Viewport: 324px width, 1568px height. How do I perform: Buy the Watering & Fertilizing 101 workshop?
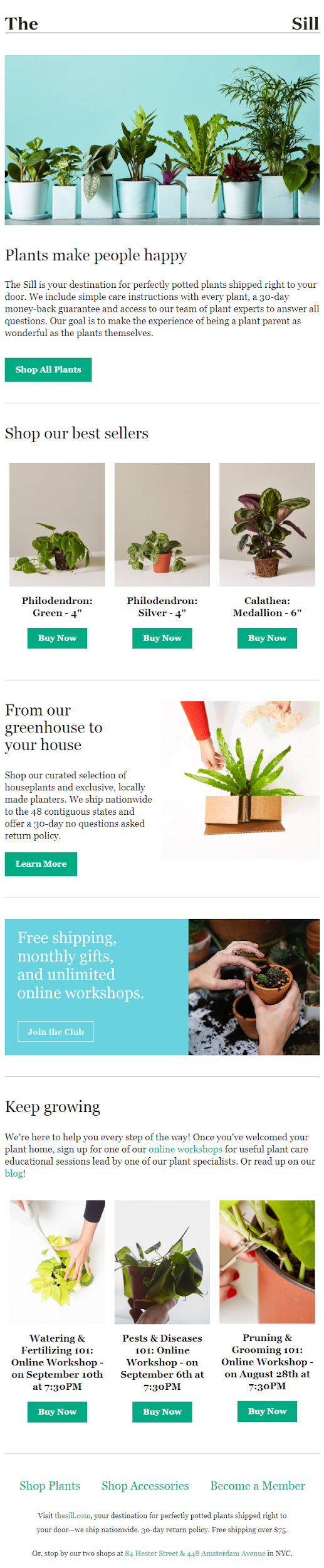pyautogui.click(x=57, y=1412)
